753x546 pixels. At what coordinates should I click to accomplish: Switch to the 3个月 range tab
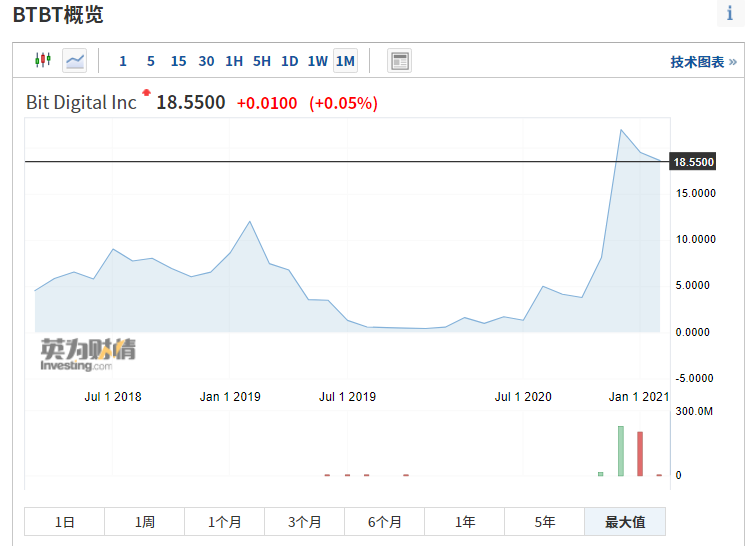[305, 522]
